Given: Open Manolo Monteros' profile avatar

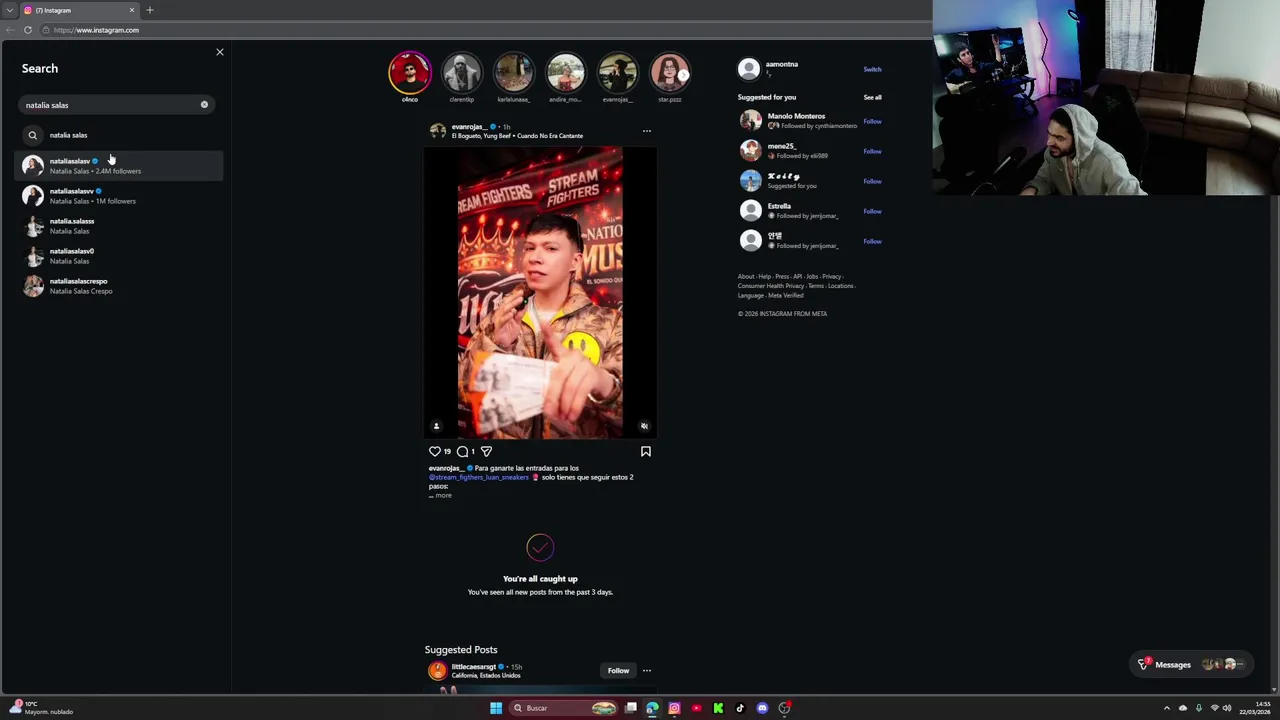Looking at the screenshot, I should pos(750,121).
